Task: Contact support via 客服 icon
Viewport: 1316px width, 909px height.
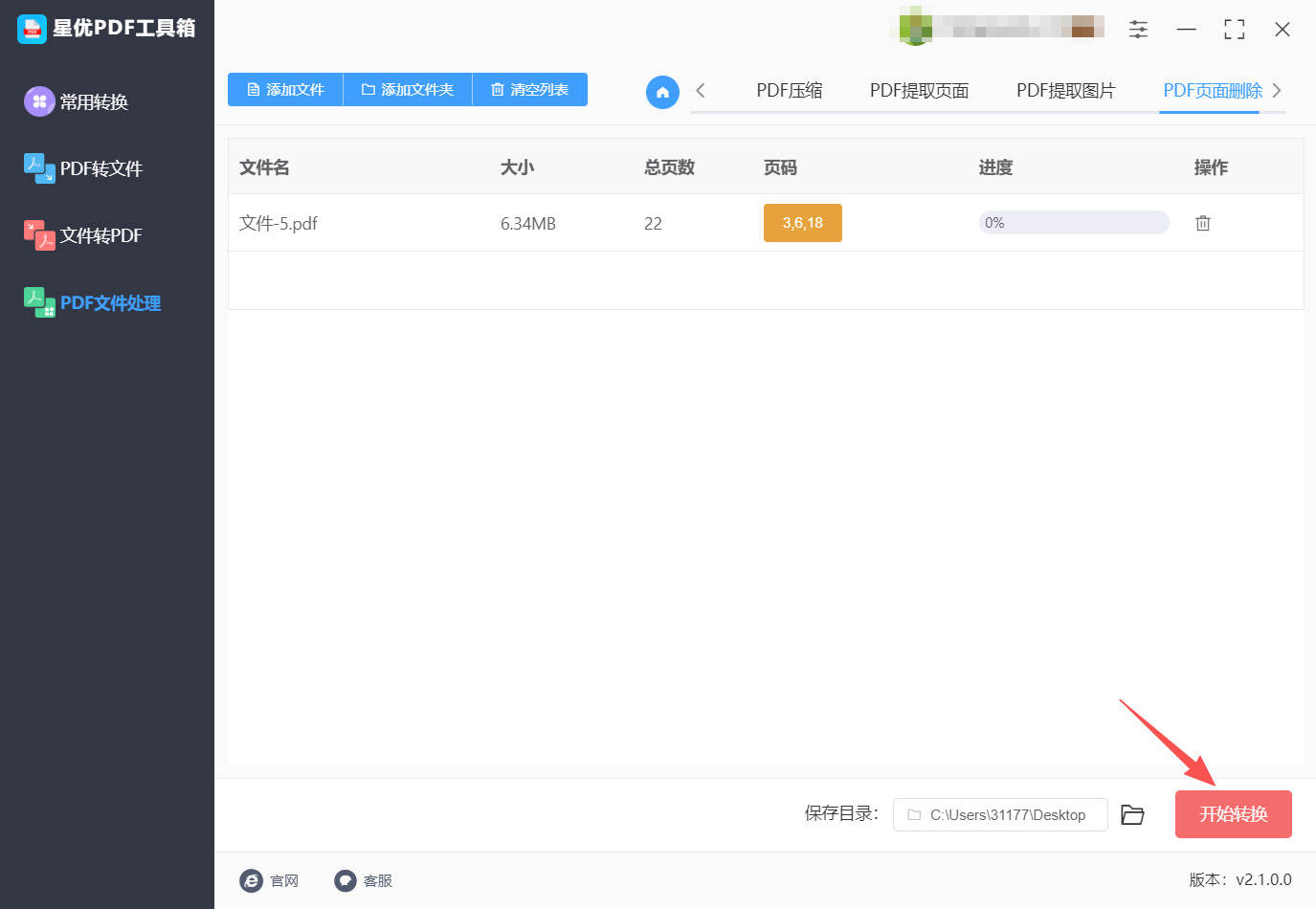Action: (x=346, y=880)
